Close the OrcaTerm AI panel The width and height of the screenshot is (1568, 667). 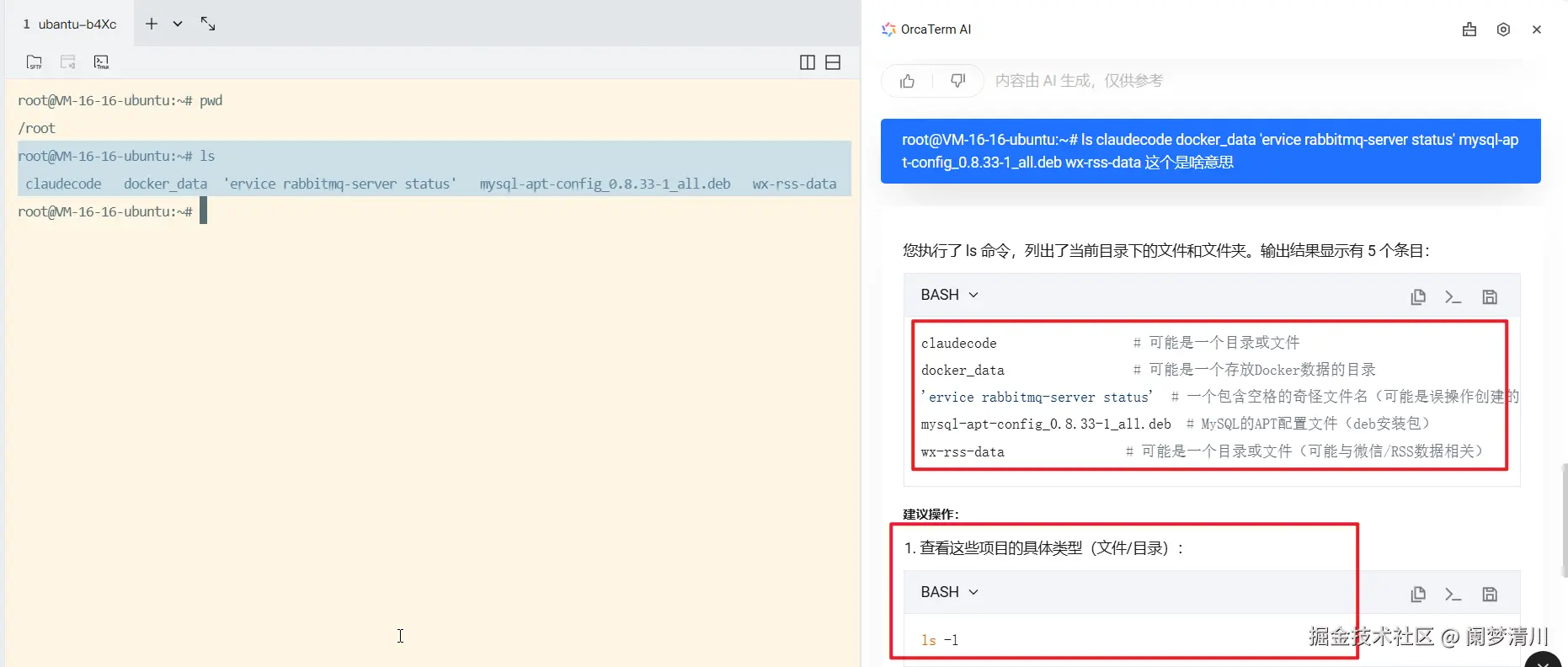pyautogui.click(x=1537, y=29)
